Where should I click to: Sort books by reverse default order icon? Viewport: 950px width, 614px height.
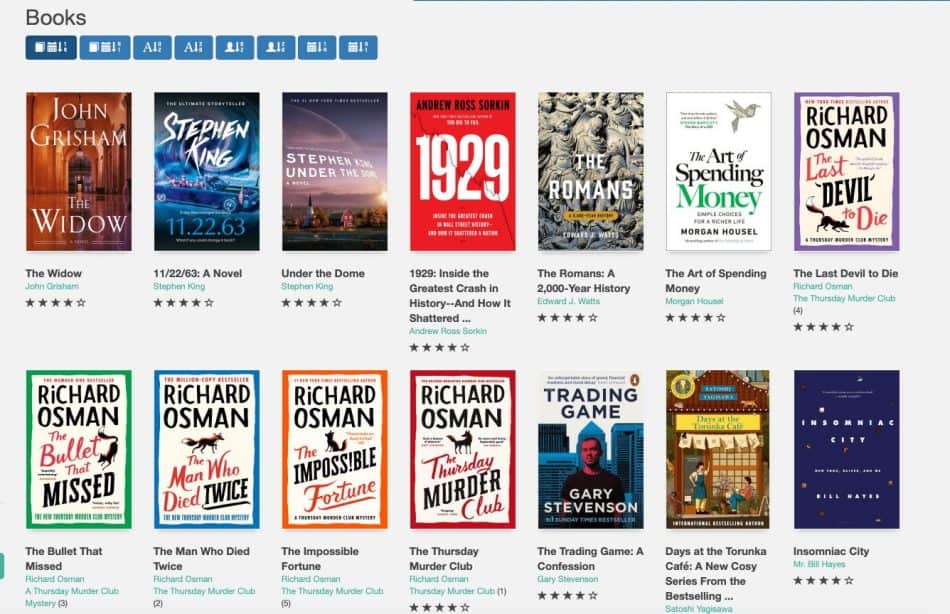click(105, 46)
